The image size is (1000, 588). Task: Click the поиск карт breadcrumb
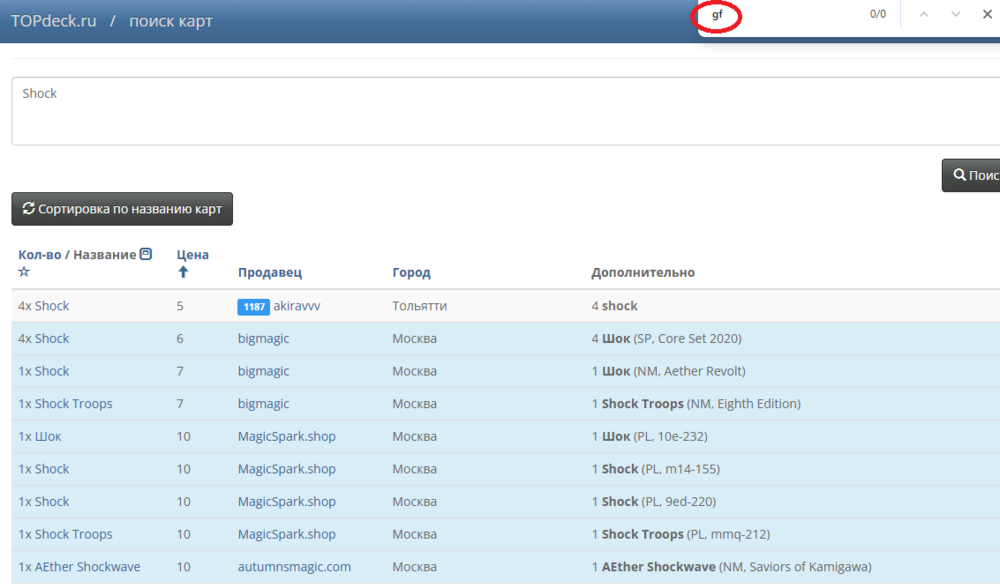tap(170, 21)
